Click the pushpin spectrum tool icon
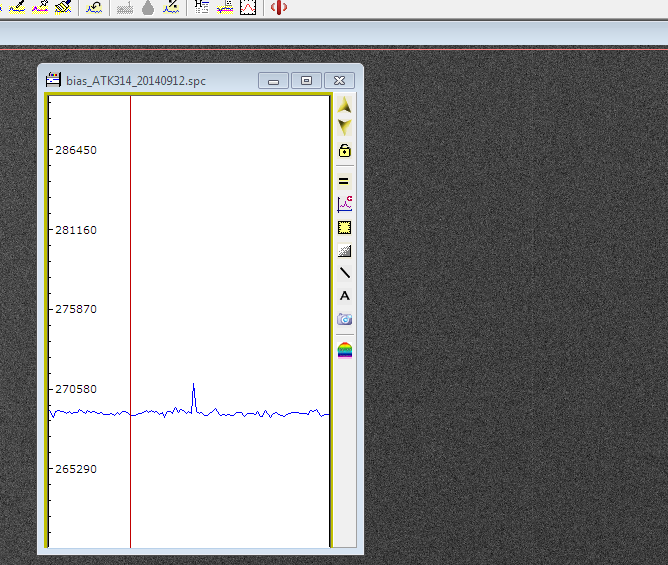Screen dimensions: 668x565 40,7
